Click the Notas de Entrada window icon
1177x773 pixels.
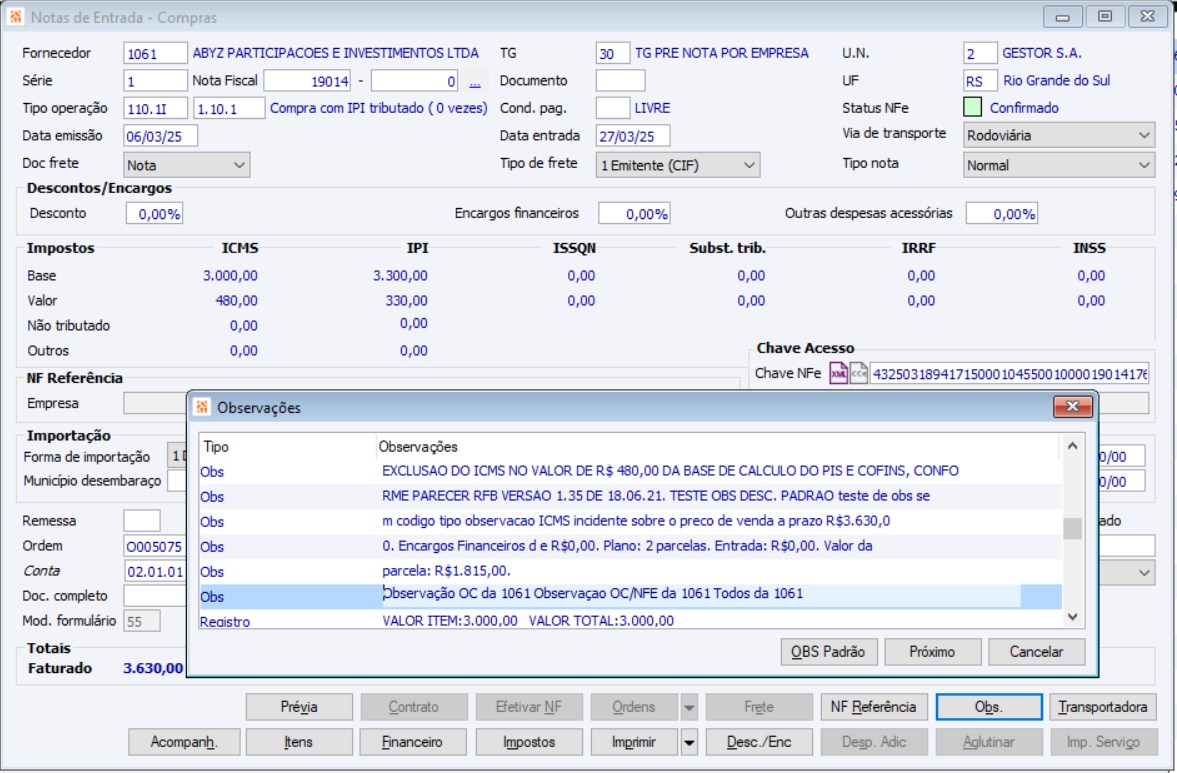click(x=15, y=17)
